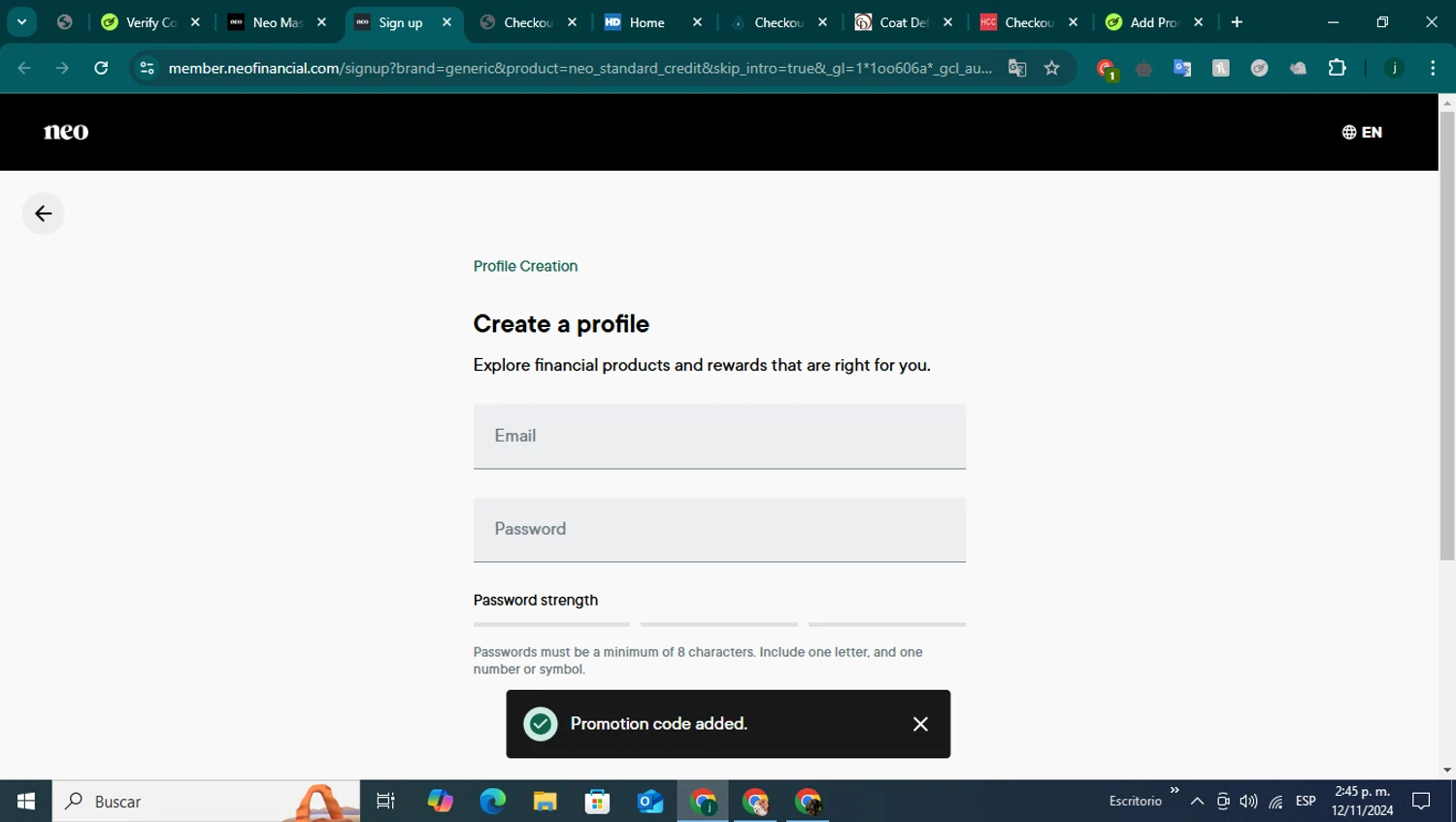Open Task View on the taskbar
Viewport: 1456px width, 822px height.
(385, 802)
